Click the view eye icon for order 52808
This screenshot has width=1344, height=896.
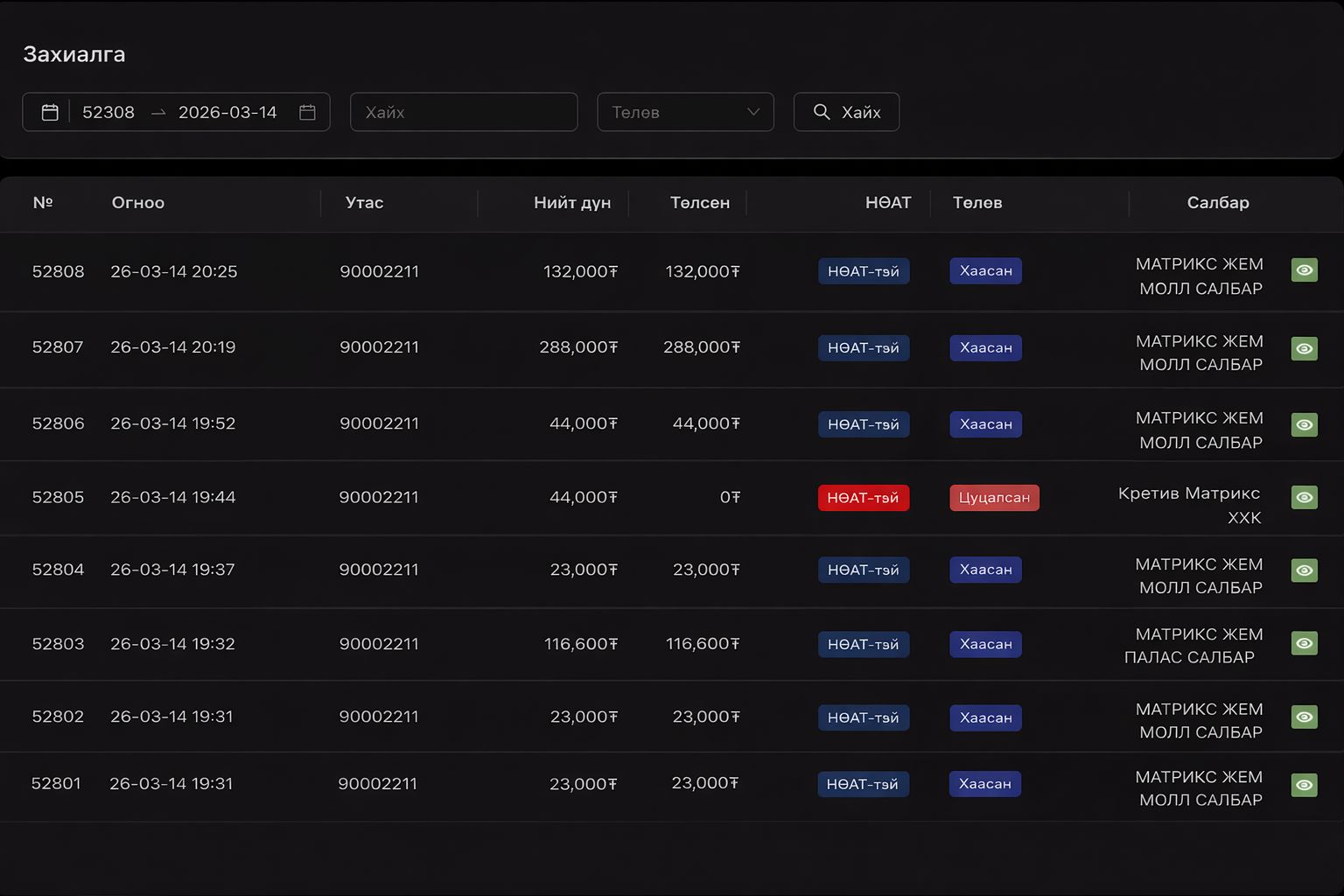click(x=1304, y=270)
